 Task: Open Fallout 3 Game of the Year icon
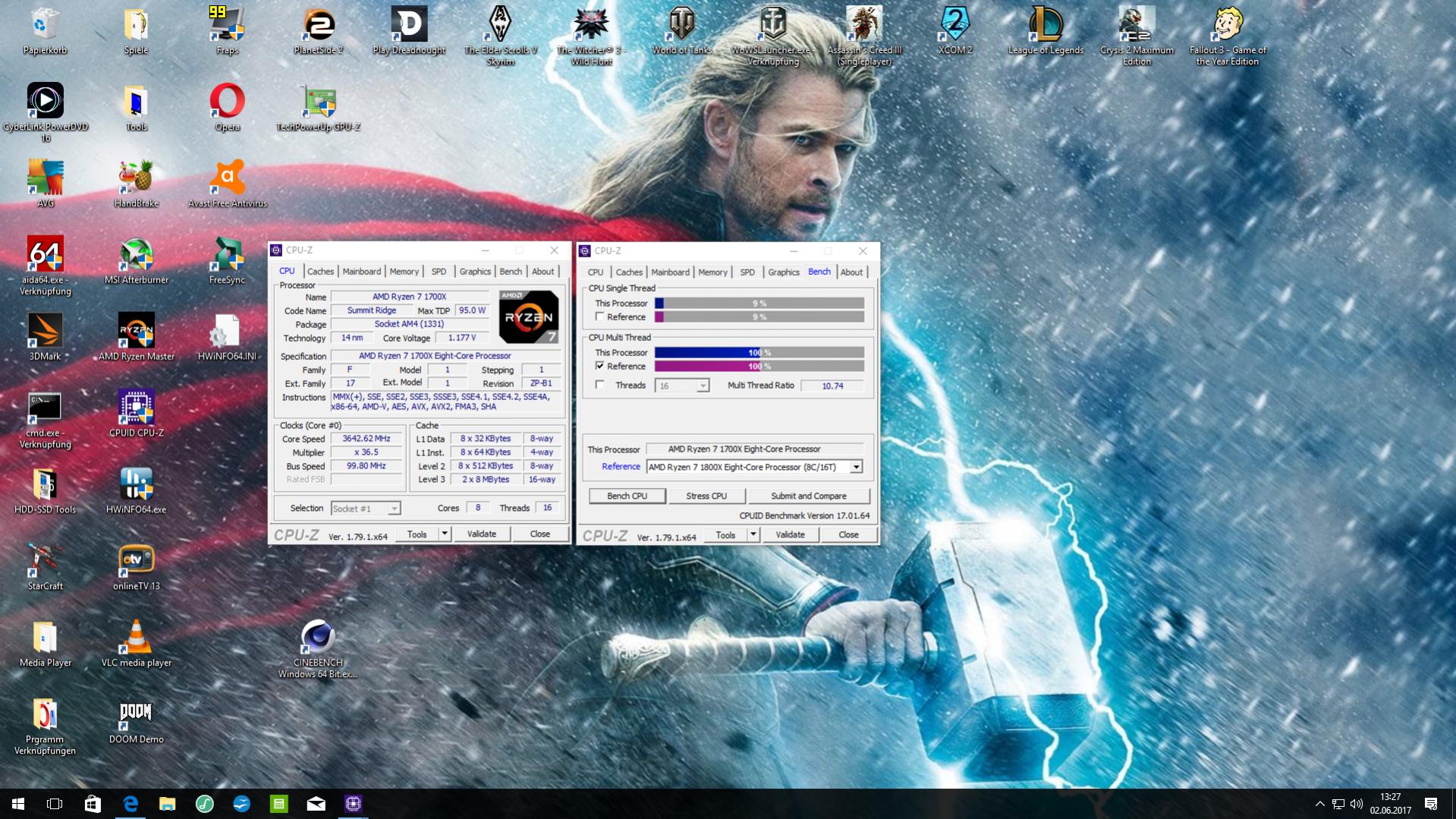[1228, 36]
